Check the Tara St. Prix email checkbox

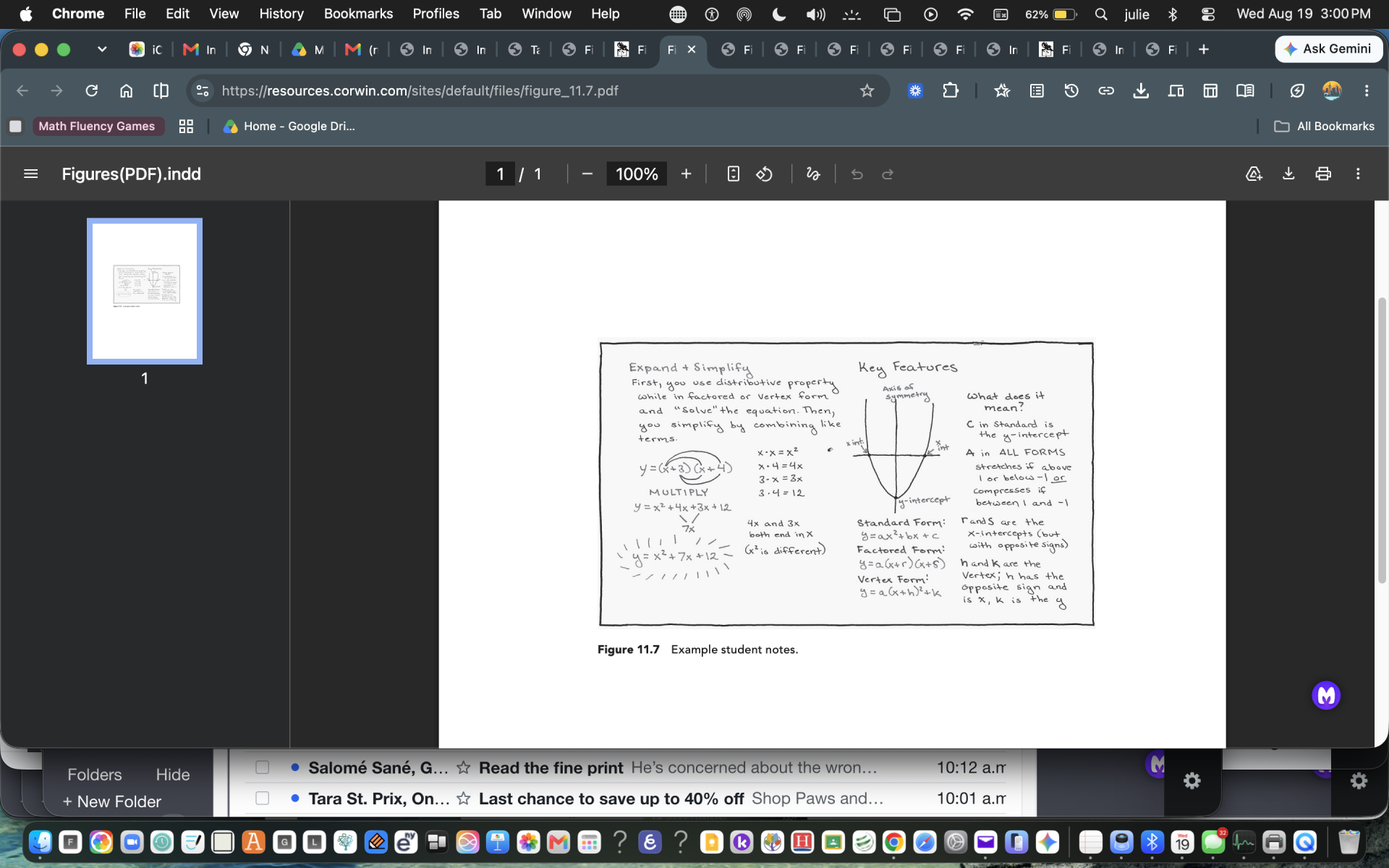263,798
